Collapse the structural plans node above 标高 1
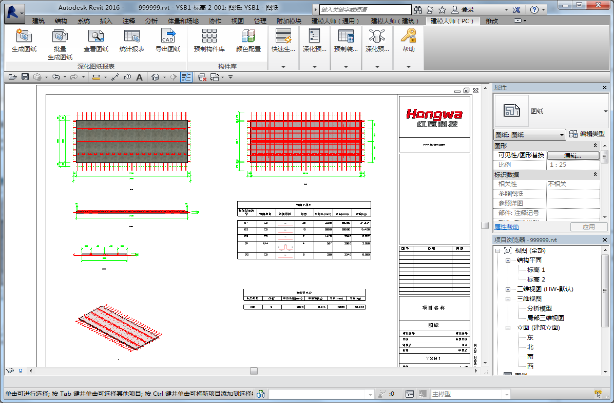The image size is (614, 403). [x=508, y=260]
